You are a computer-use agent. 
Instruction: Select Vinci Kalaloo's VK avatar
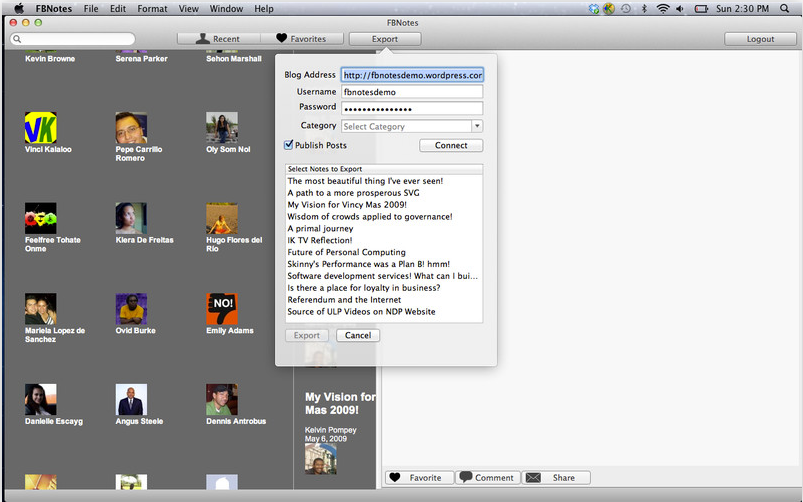pos(40,128)
